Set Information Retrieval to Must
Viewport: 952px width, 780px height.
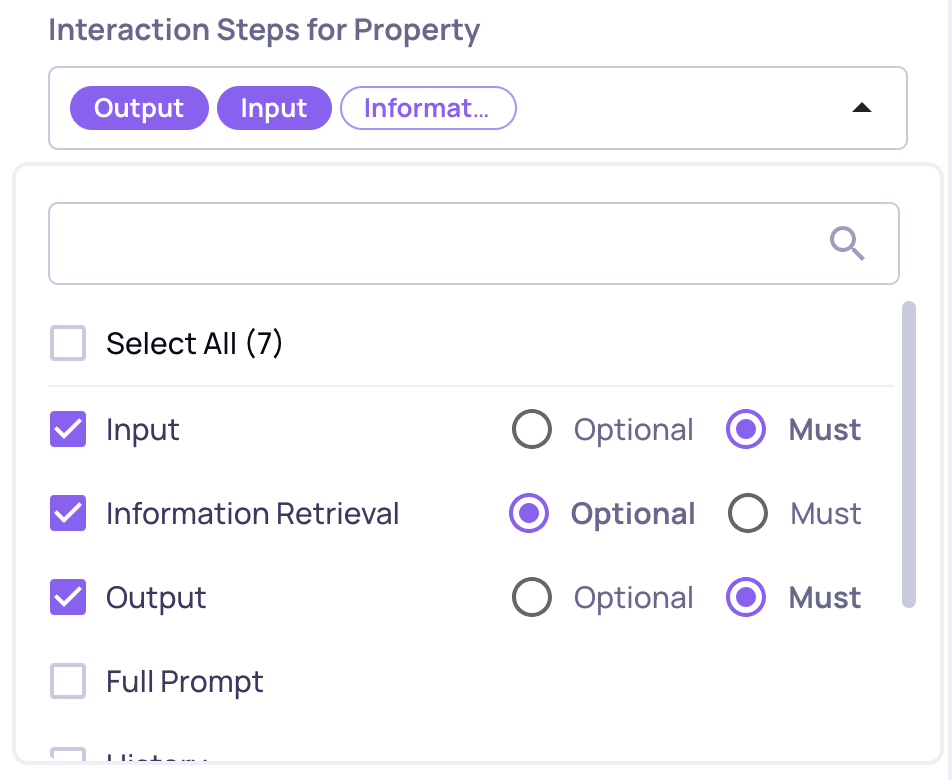(x=748, y=514)
